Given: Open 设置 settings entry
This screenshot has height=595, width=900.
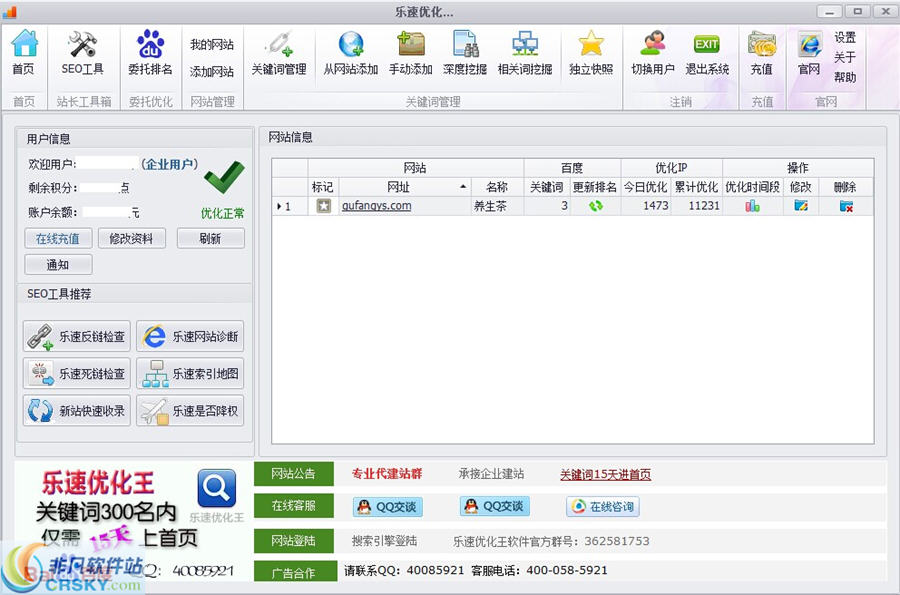Looking at the screenshot, I should point(845,37).
